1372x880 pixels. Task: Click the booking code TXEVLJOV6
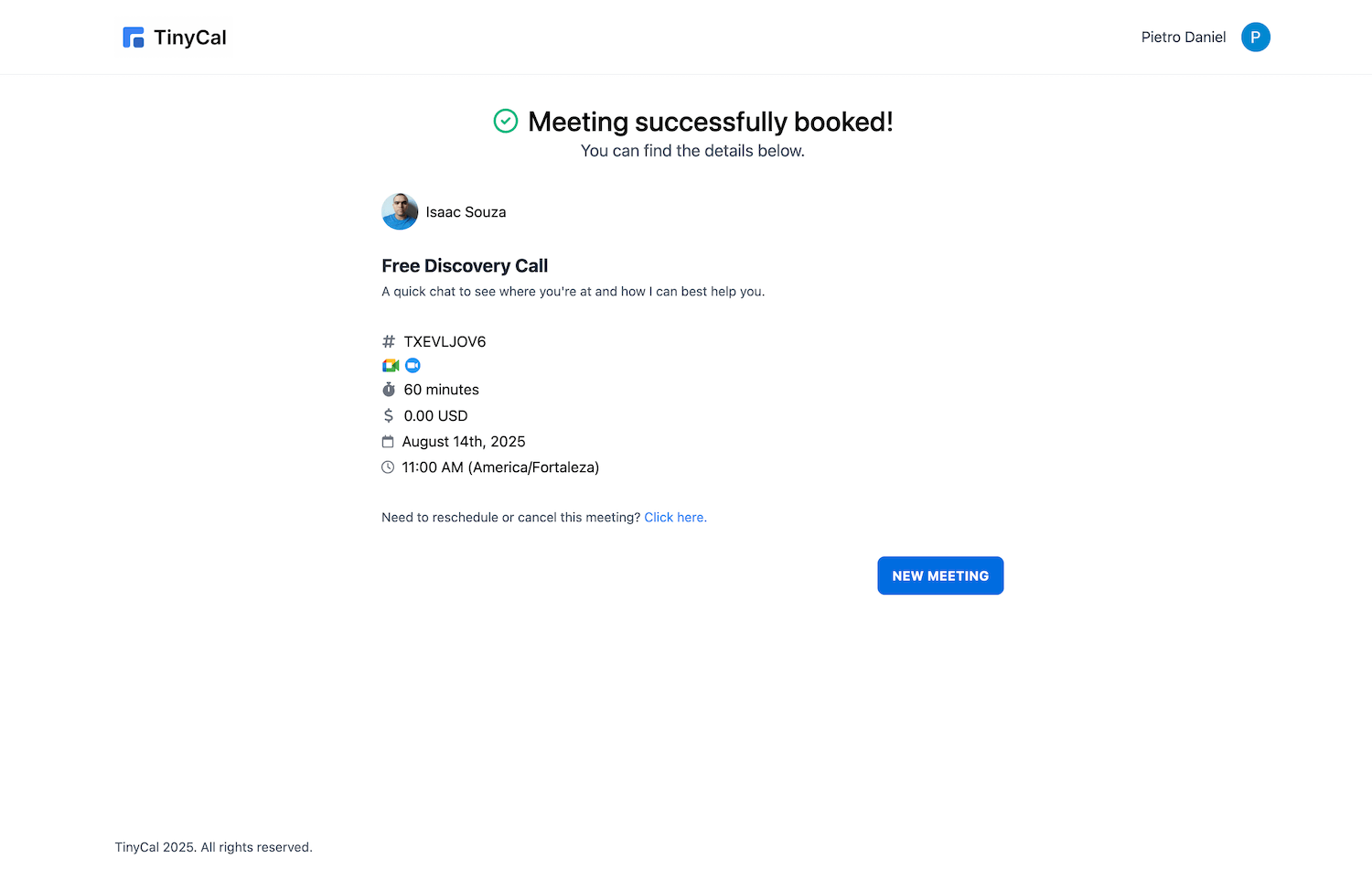coord(445,341)
